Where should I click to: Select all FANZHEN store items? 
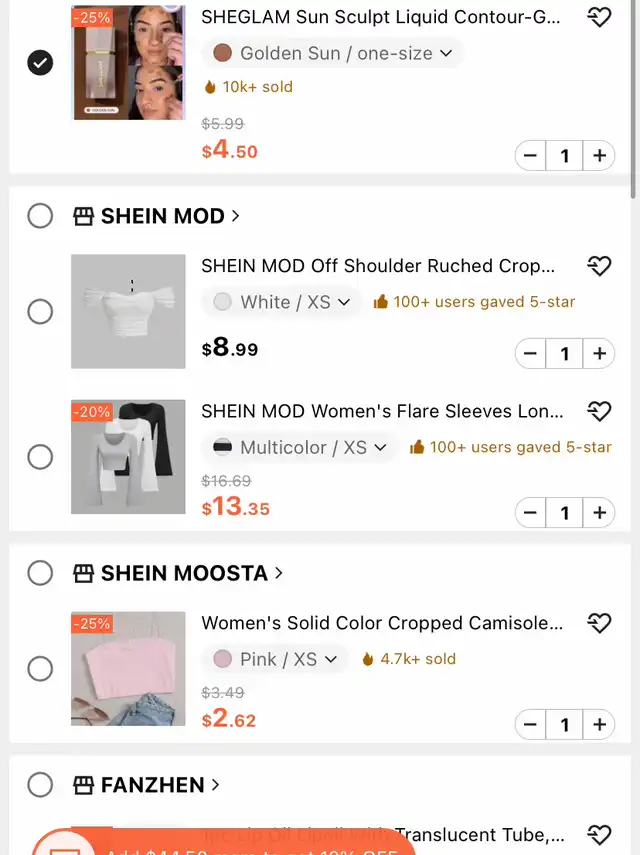click(x=40, y=785)
